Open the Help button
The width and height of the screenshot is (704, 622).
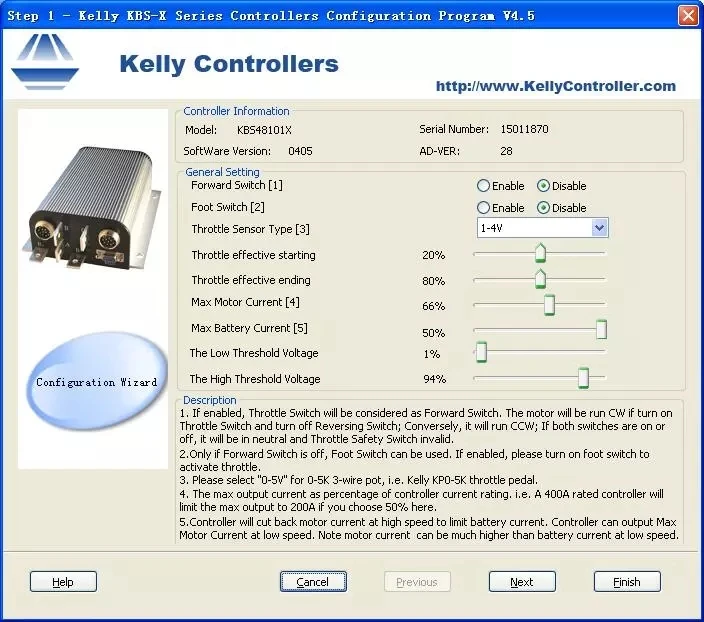[x=63, y=582]
